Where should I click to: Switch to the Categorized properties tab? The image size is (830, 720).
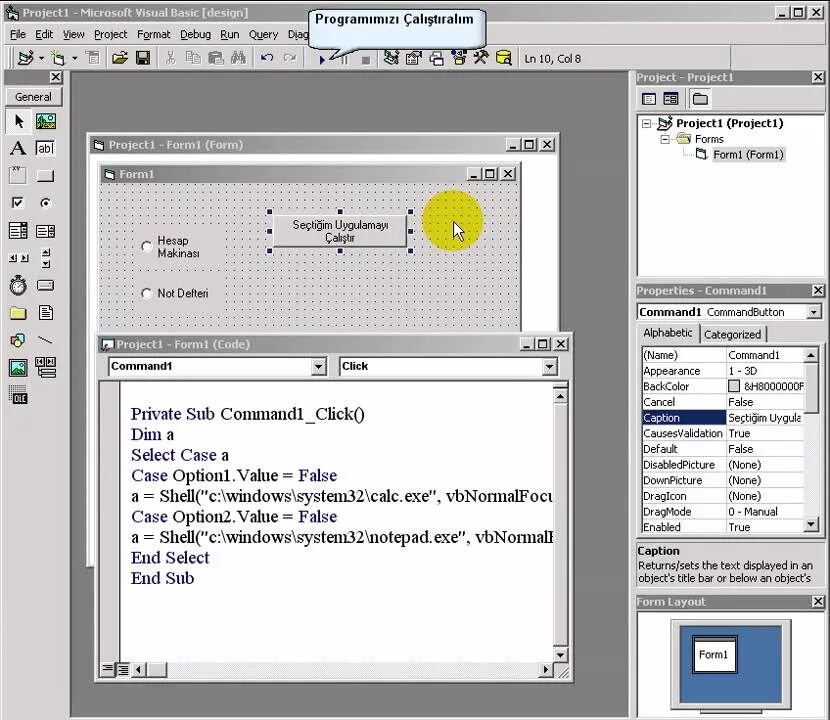(x=733, y=335)
